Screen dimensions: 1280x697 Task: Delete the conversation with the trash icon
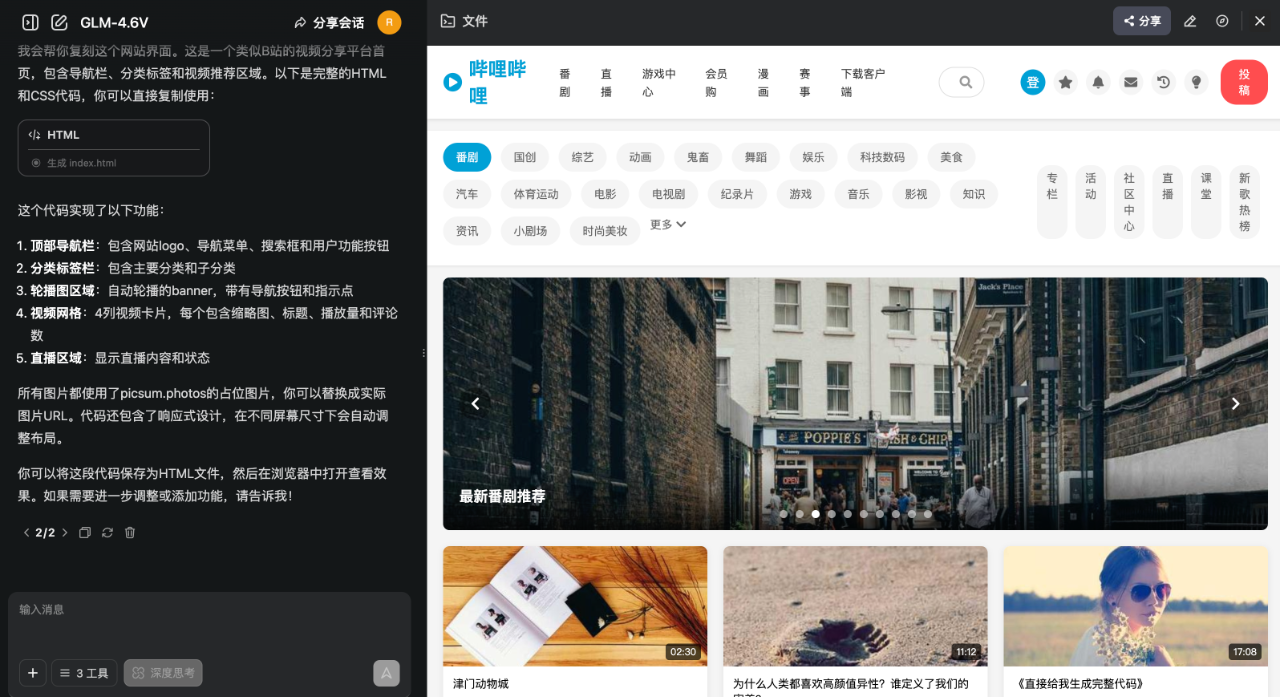click(x=130, y=532)
